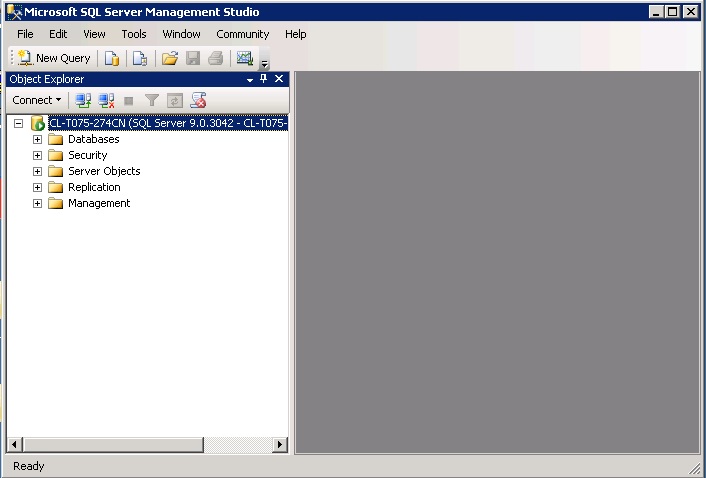
Task: Click the New Query button
Action: tap(54, 58)
